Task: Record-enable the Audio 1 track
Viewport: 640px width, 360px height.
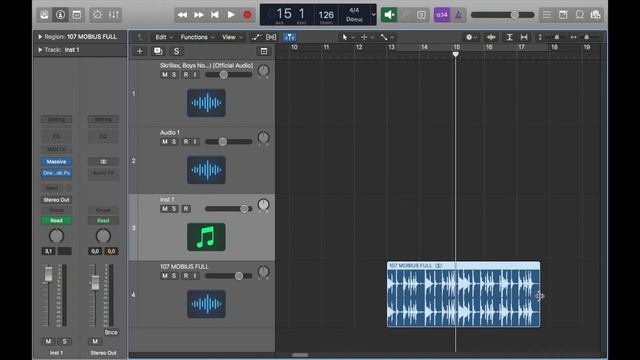Action: [186, 142]
